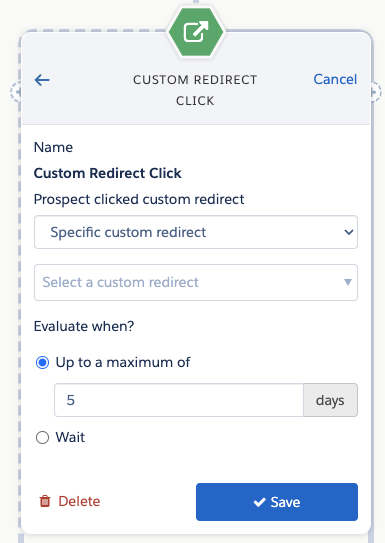This screenshot has height=543, width=385.
Task: Cancel editing the custom redirect click
Action: click(x=335, y=79)
